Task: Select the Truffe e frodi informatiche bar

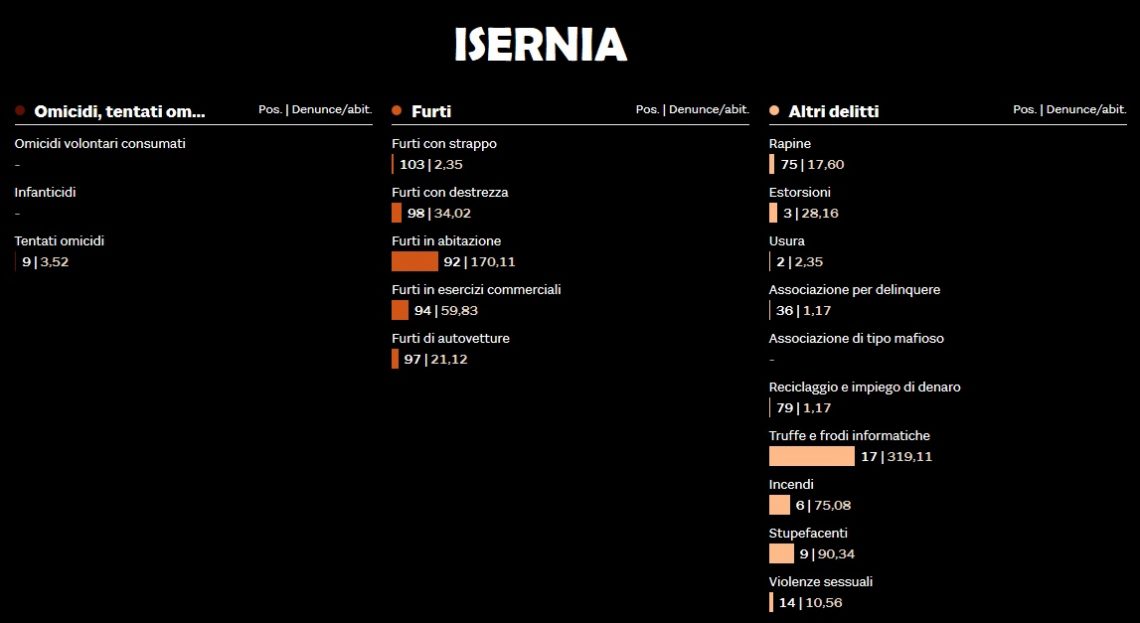Action: tap(811, 457)
